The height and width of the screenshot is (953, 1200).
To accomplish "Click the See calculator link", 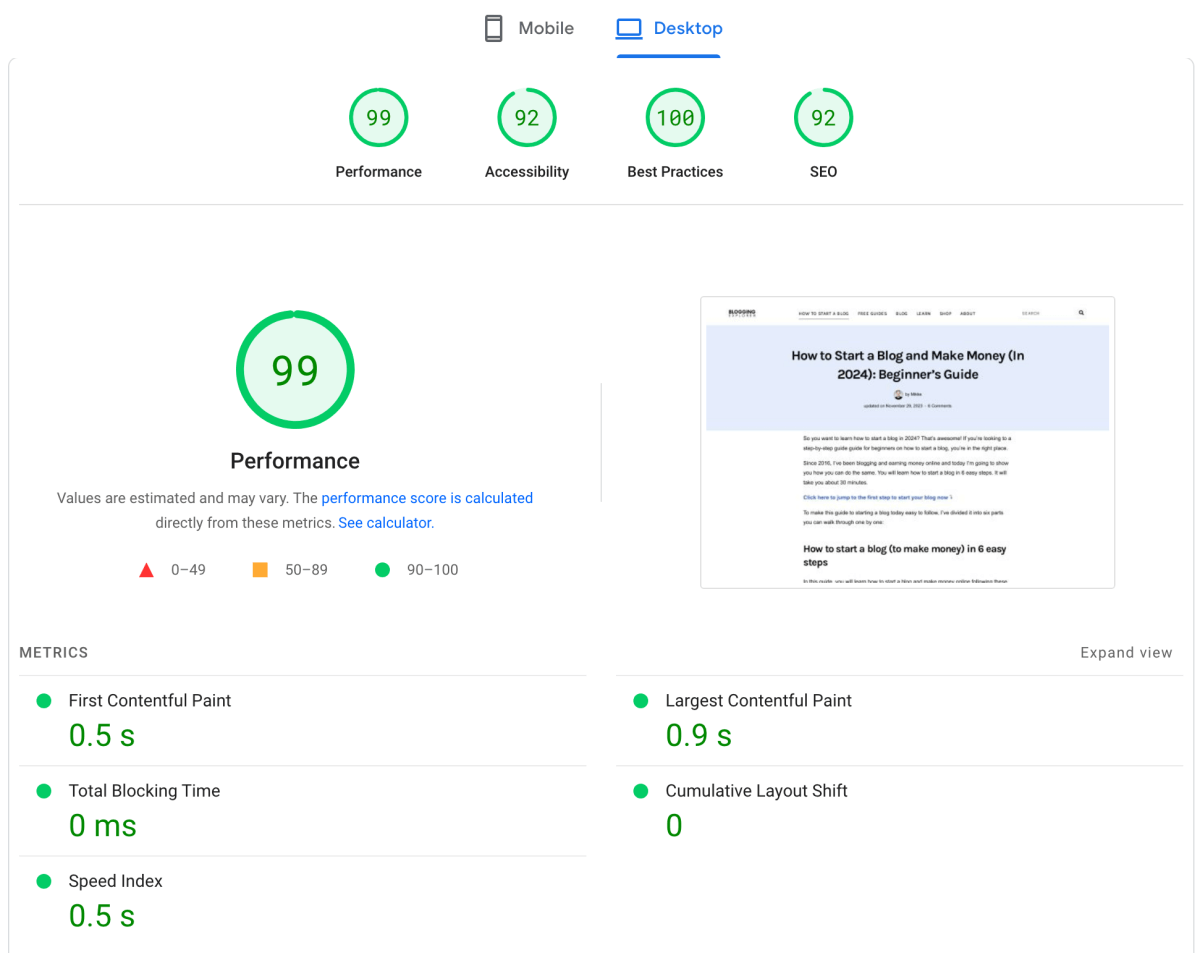I will tap(384, 522).
